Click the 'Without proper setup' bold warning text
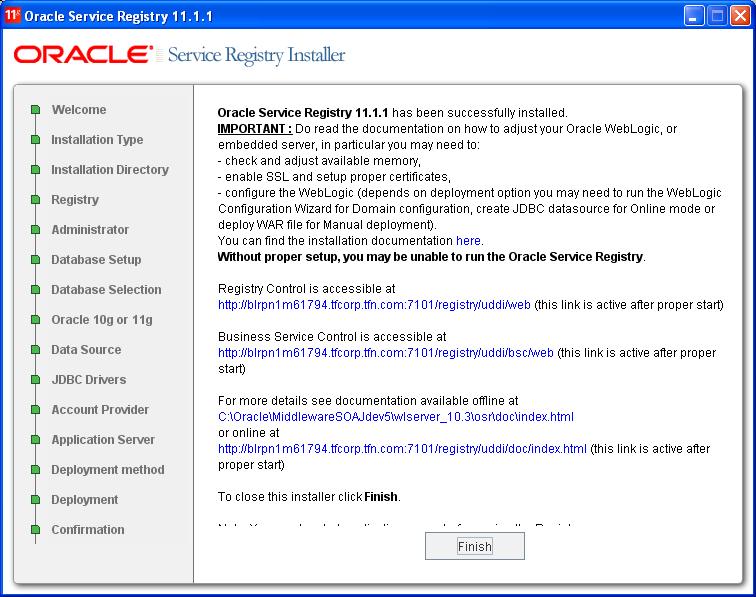 (x=432, y=257)
